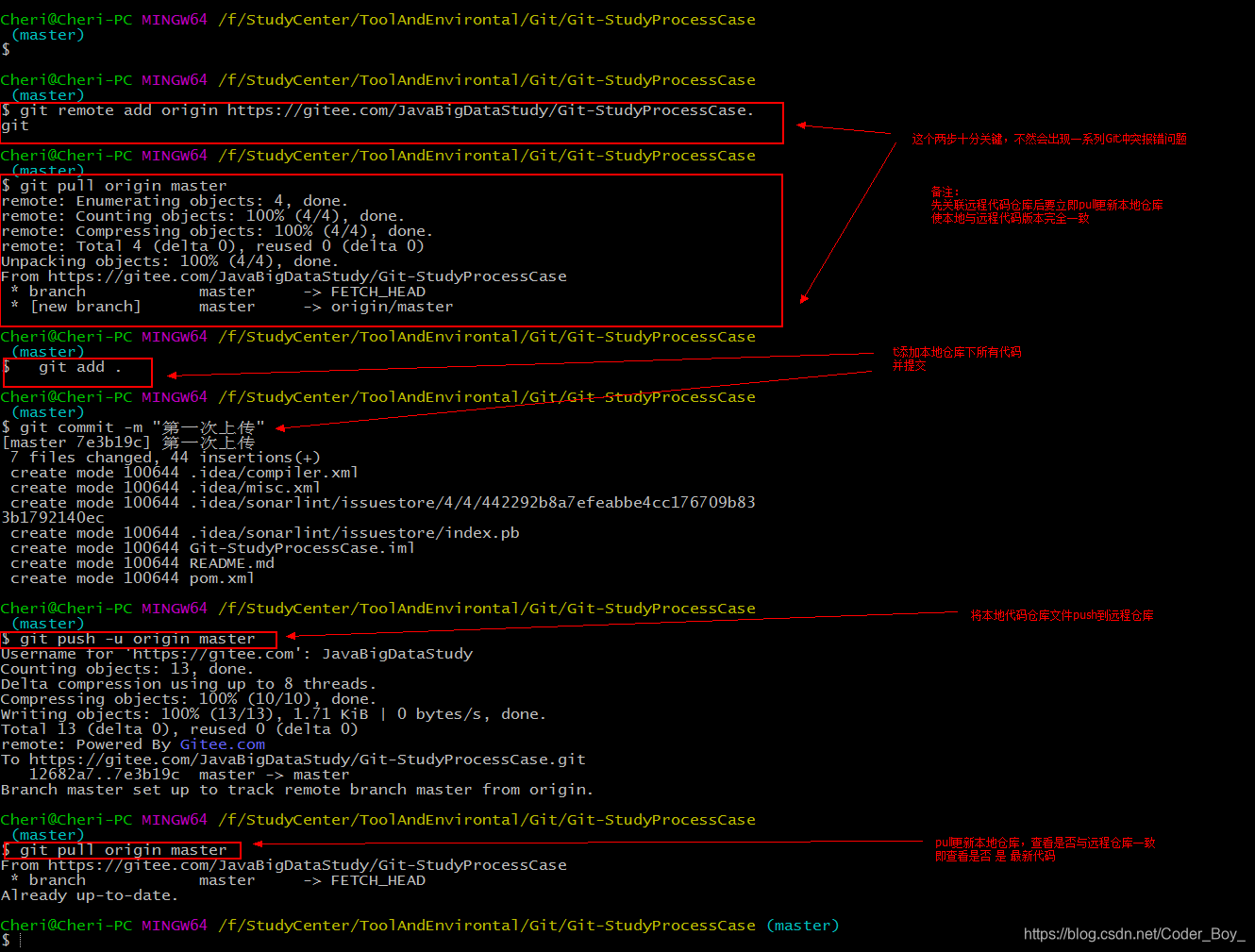This screenshot has width=1255, height=952.
Task: Select 'Counting objects: 13, done.' line
Action: [127, 669]
